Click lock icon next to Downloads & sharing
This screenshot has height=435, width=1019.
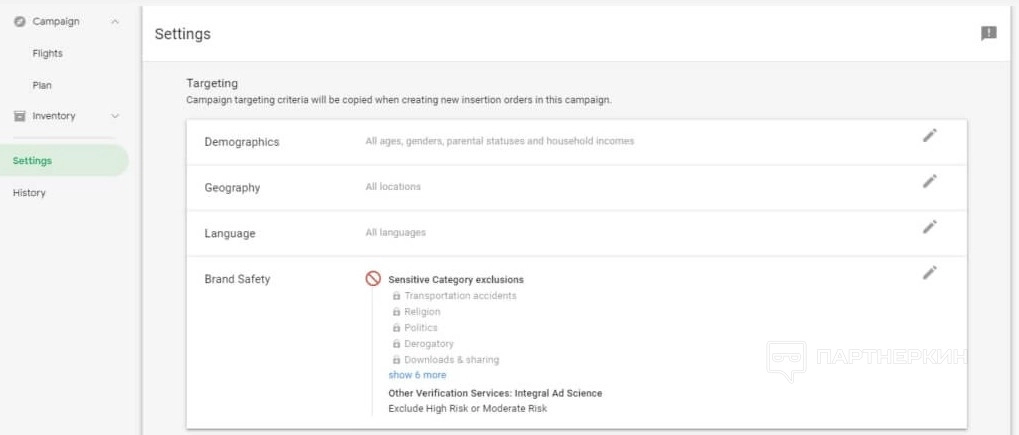tap(396, 360)
